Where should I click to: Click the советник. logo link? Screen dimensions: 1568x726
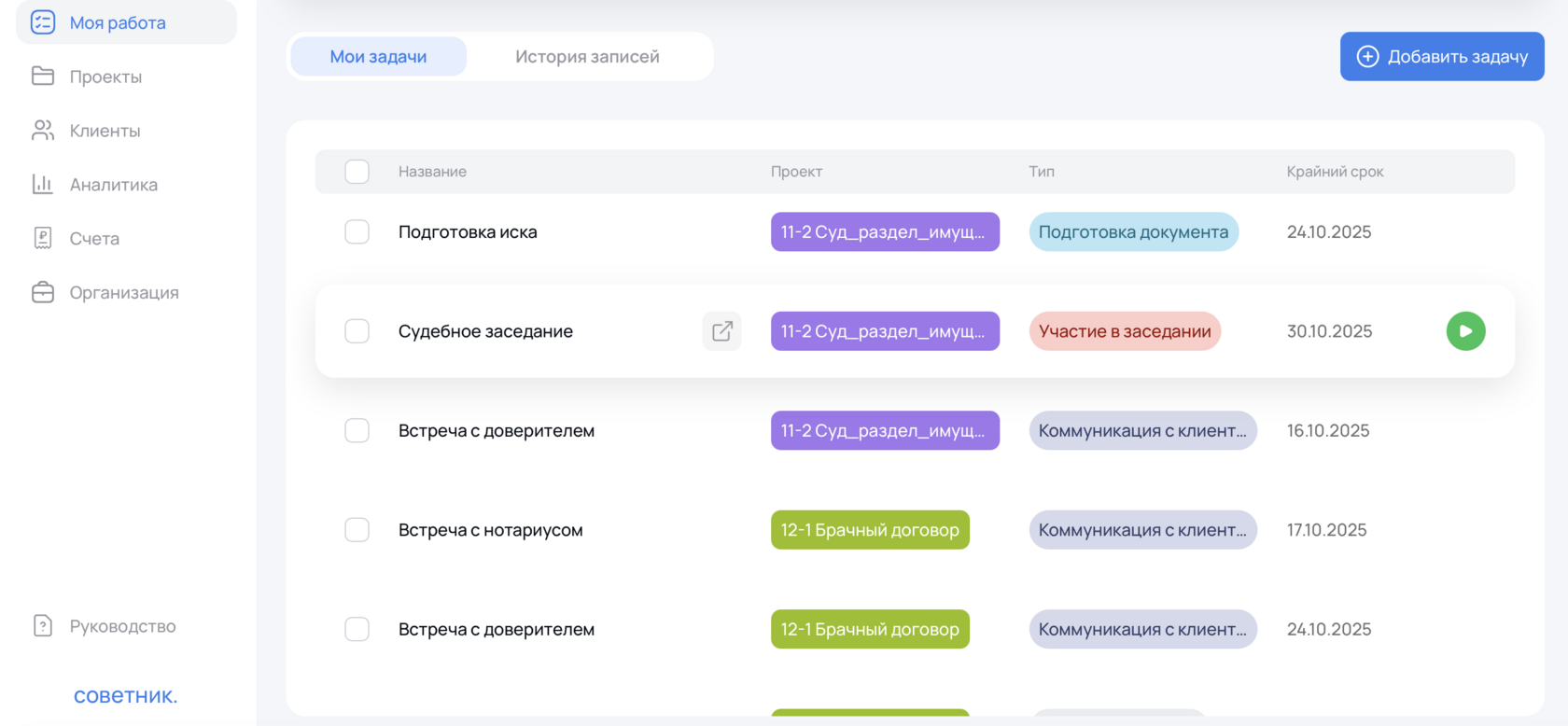[x=125, y=696]
